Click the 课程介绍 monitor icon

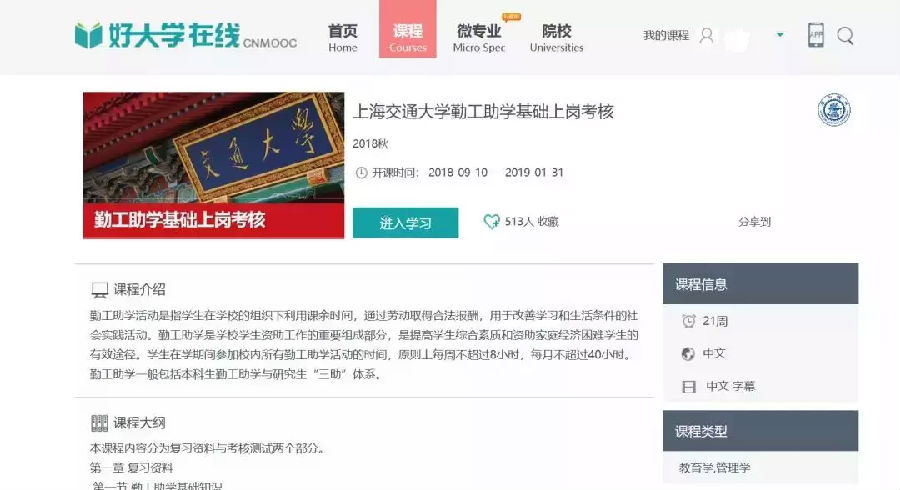(x=99, y=290)
